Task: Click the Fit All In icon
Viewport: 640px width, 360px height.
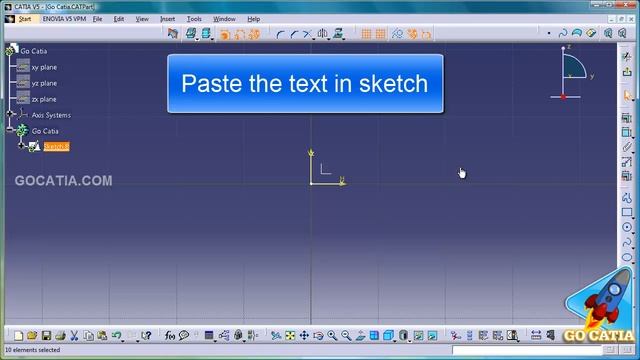Action: [290, 336]
